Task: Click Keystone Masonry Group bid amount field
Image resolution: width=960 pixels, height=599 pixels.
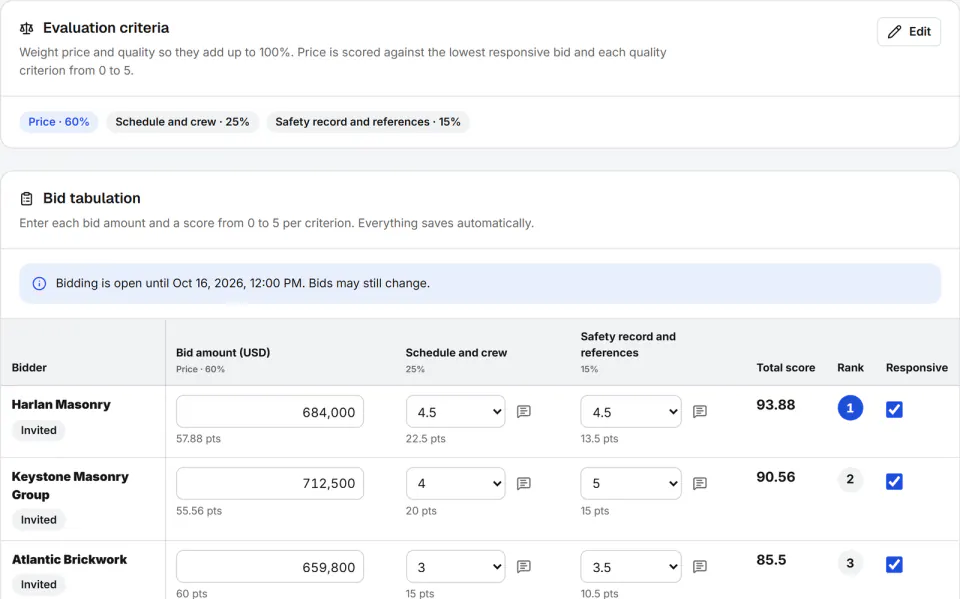Action: click(x=270, y=483)
